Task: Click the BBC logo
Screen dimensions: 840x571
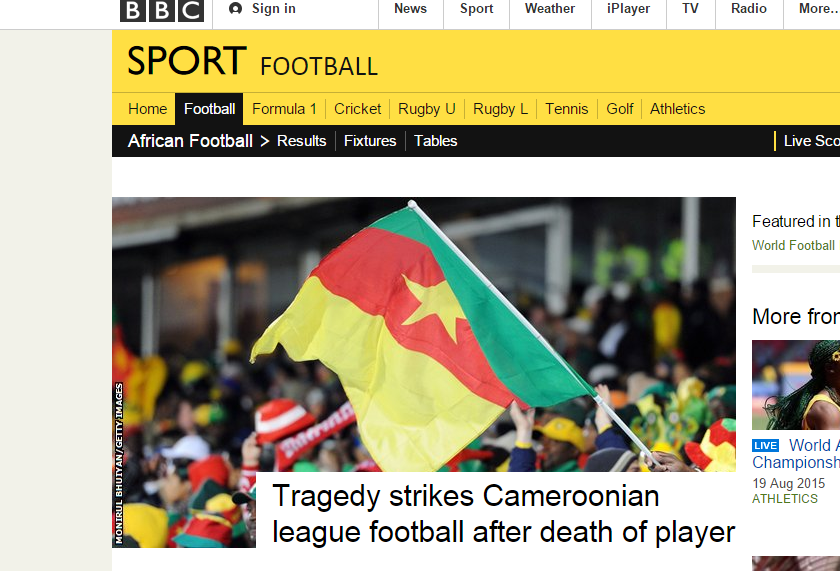Action: point(162,10)
